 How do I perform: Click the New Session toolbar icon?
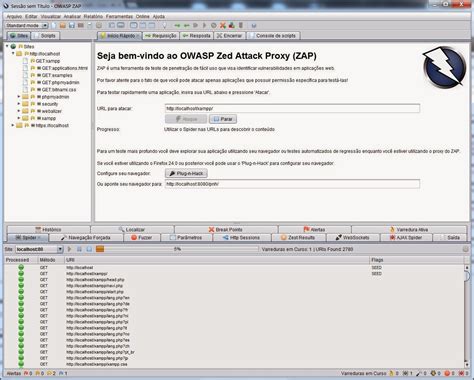point(54,25)
